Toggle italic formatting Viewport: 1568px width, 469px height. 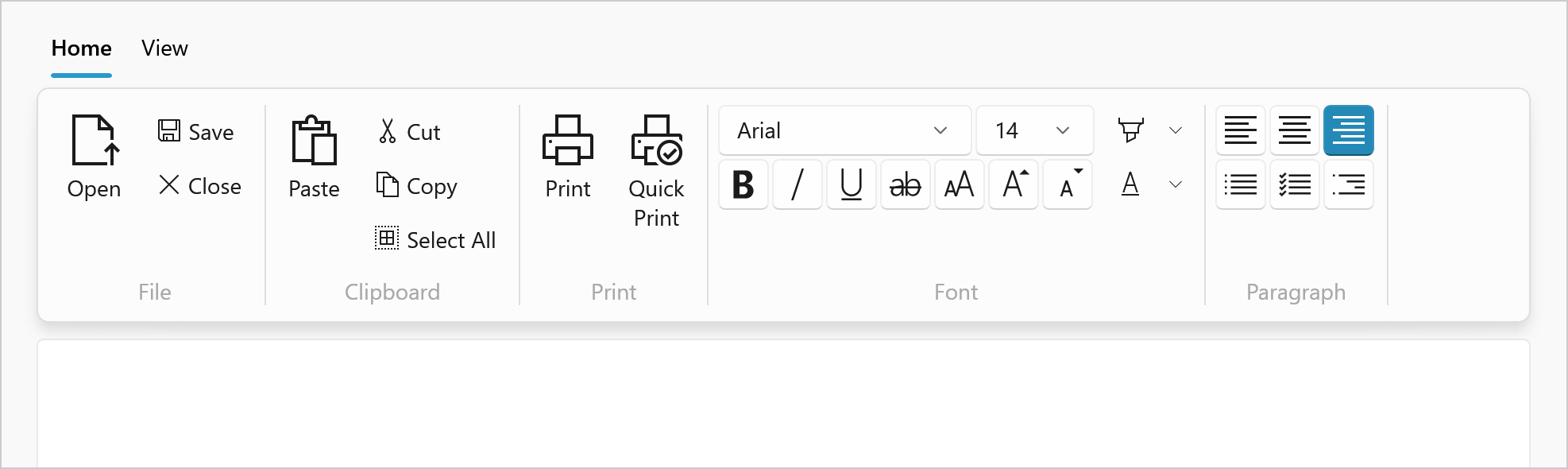[798, 185]
